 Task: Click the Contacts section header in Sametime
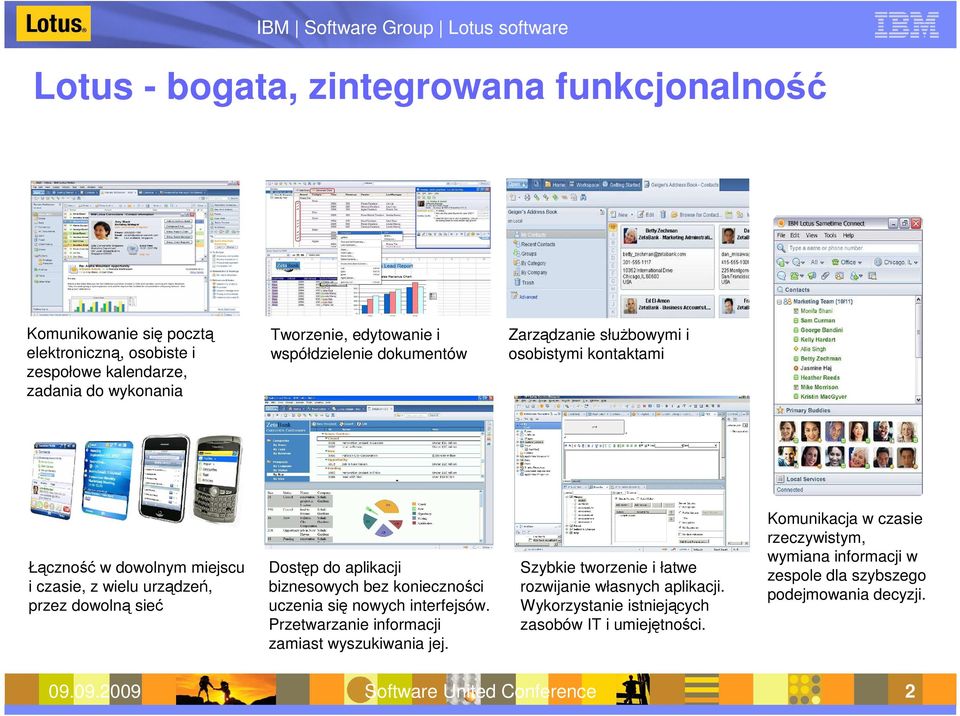848,290
